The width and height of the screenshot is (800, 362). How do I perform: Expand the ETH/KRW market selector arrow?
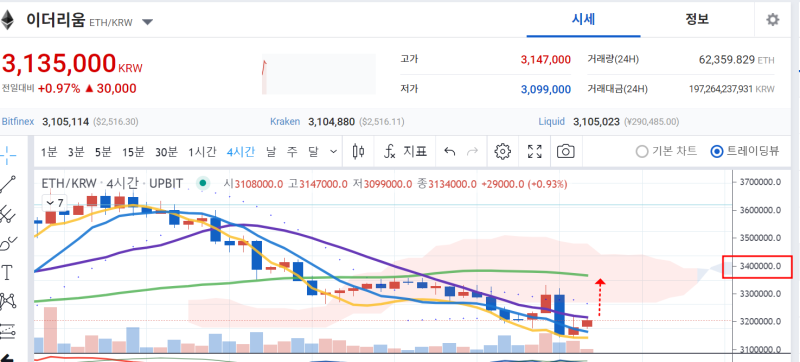(x=147, y=22)
